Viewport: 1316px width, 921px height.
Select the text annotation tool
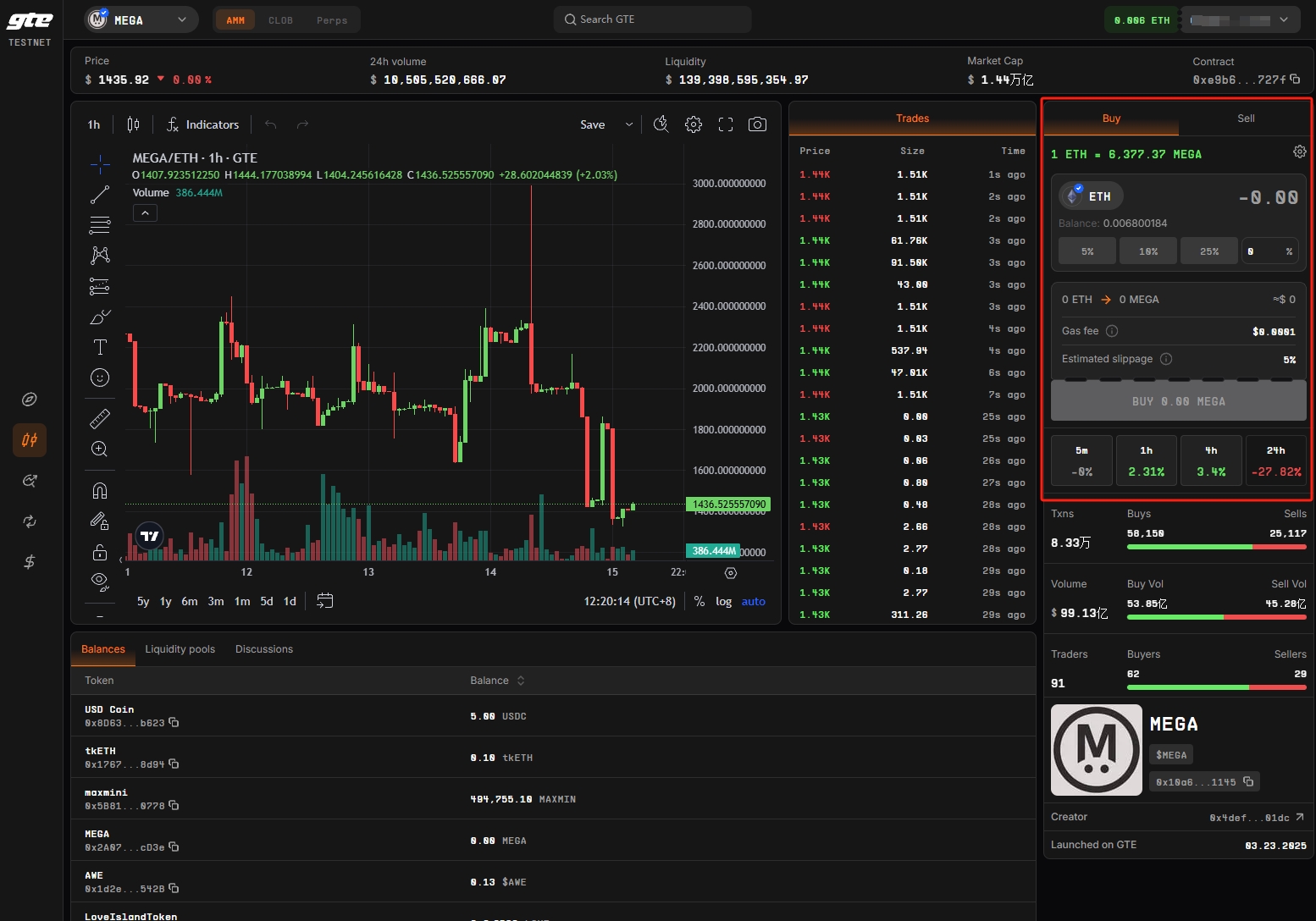tap(100, 347)
